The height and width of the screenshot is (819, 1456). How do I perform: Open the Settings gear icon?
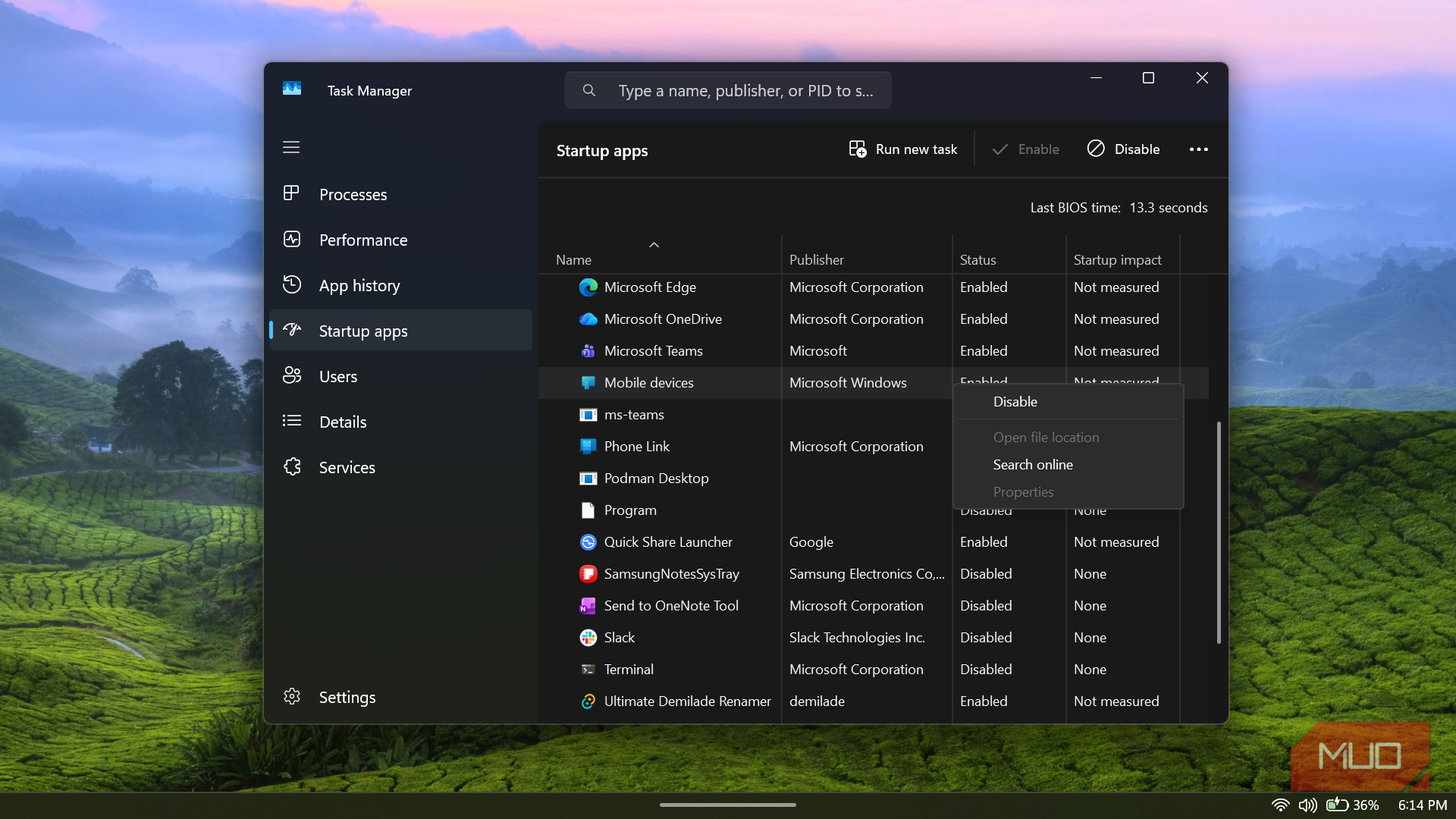[x=291, y=696]
